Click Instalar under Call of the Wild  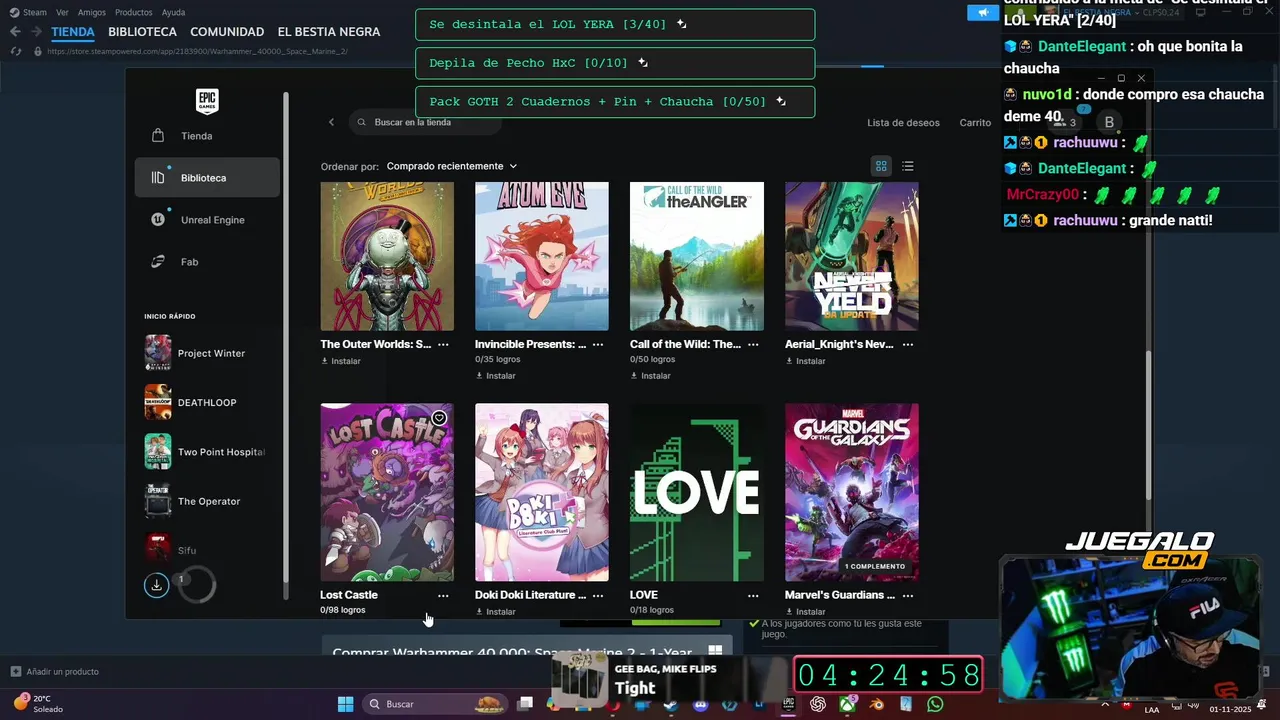(x=651, y=376)
